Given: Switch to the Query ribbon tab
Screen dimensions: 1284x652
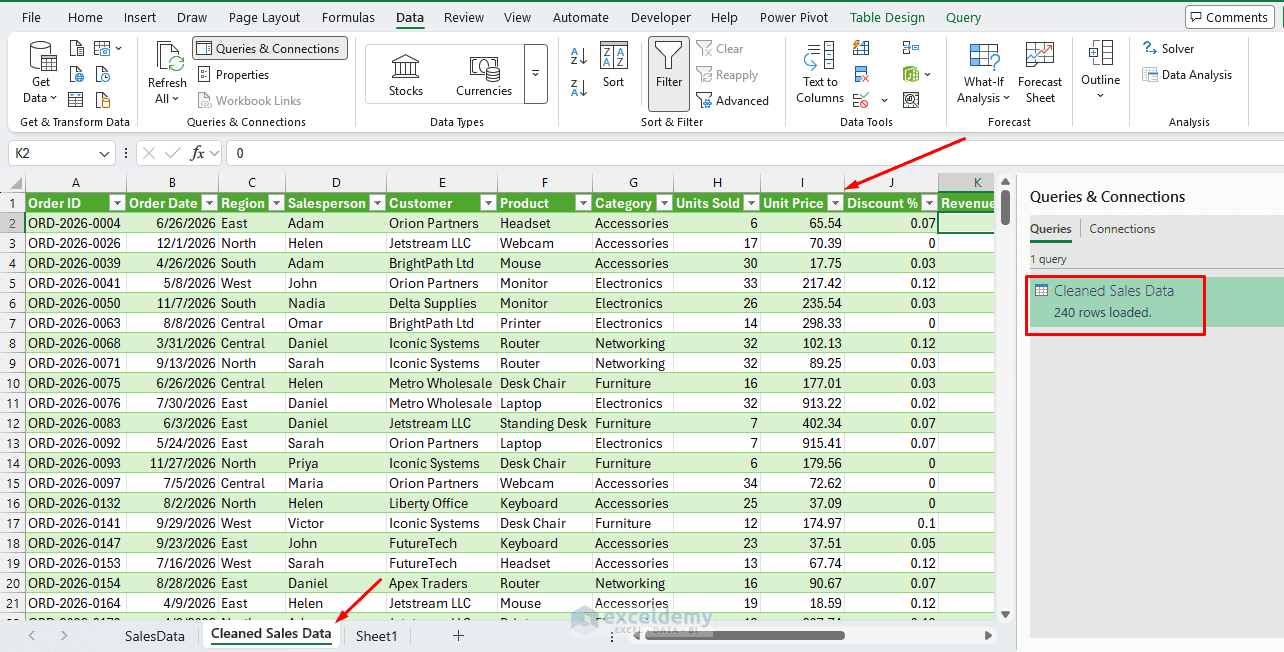Looking at the screenshot, I should [963, 17].
